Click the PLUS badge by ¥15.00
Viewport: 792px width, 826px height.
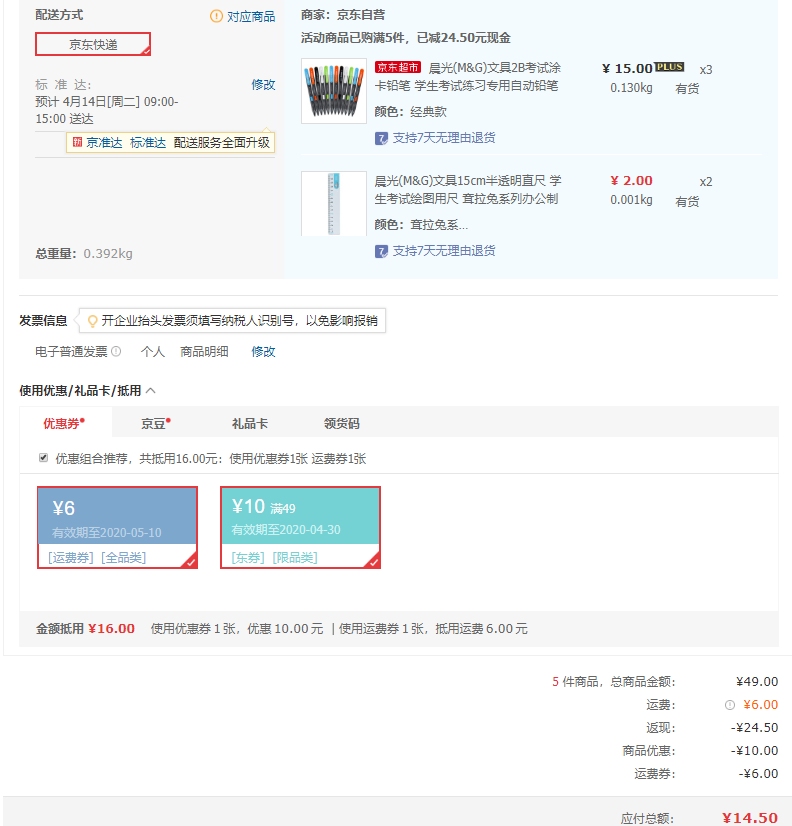click(x=669, y=67)
